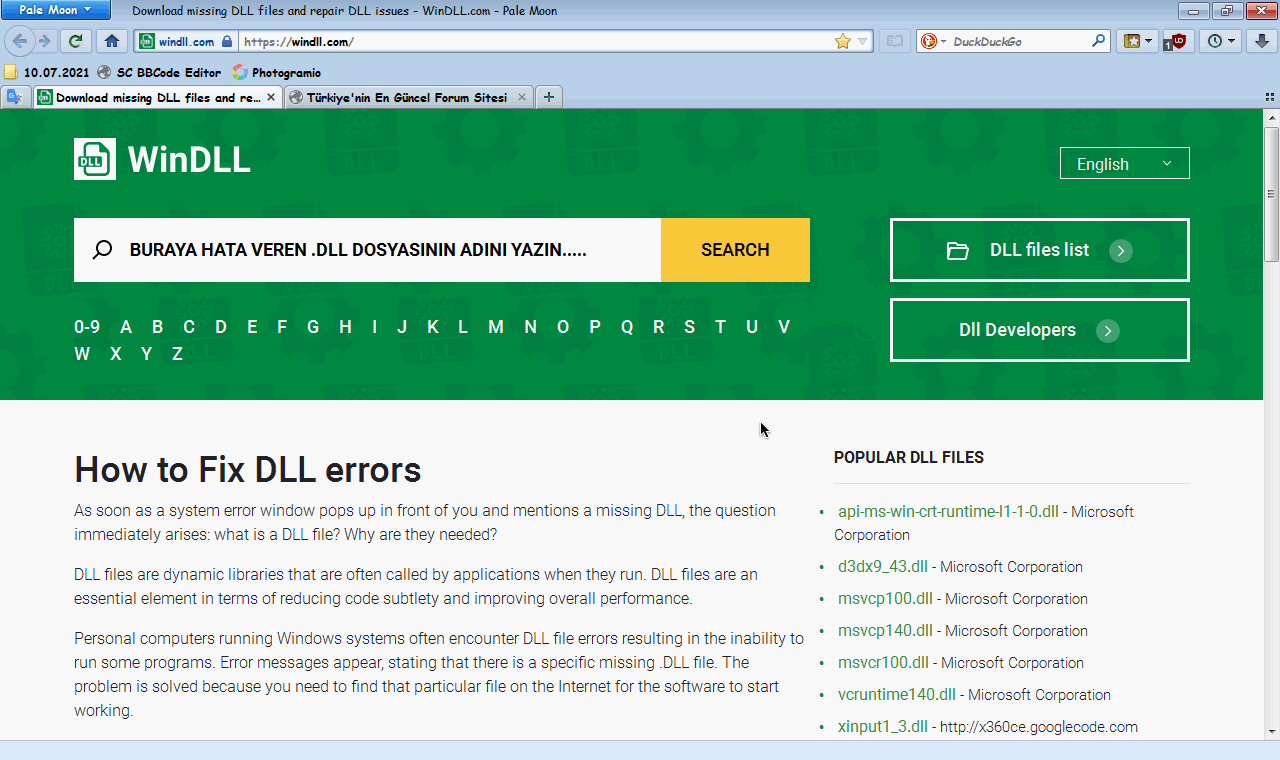This screenshot has width=1280, height=760.
Task: Click the scrollbar up arrow
Action: 1272,117
